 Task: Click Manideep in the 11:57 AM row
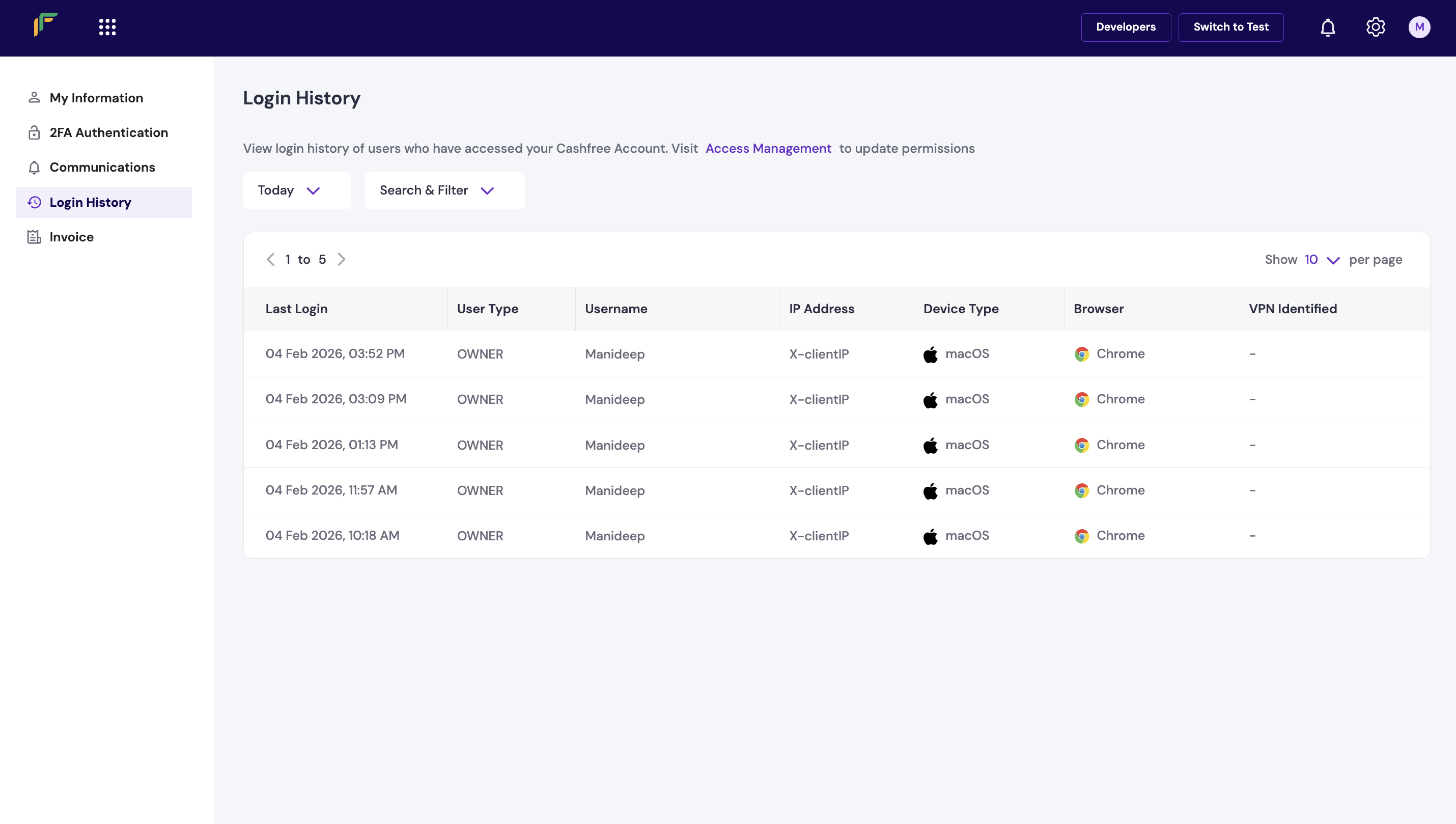coord(615,490)
